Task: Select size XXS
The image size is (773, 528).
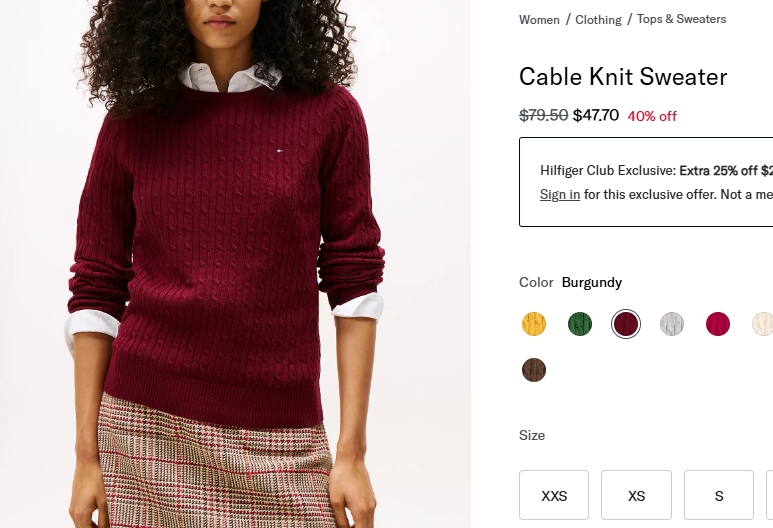Action: point(554,495)
